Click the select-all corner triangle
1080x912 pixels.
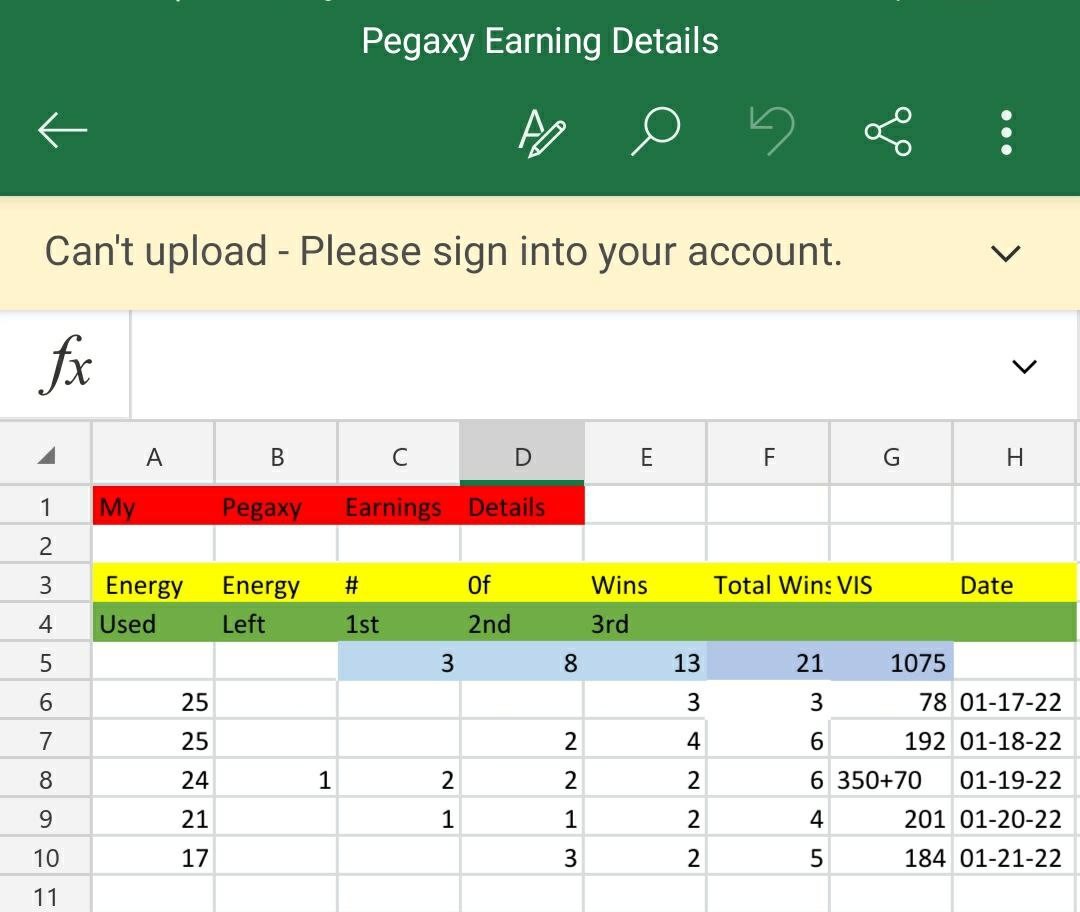tap(45, 455)
